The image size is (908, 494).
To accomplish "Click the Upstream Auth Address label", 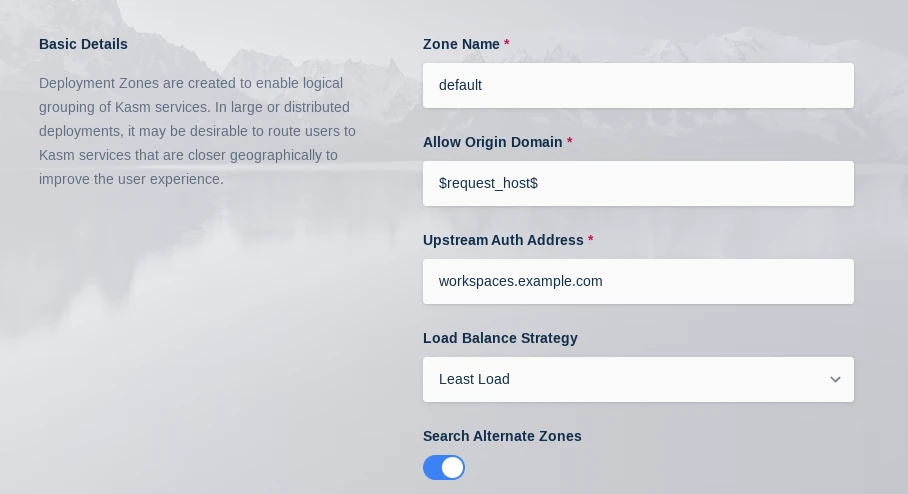I will pyautogui.click(x=503, y=240).
